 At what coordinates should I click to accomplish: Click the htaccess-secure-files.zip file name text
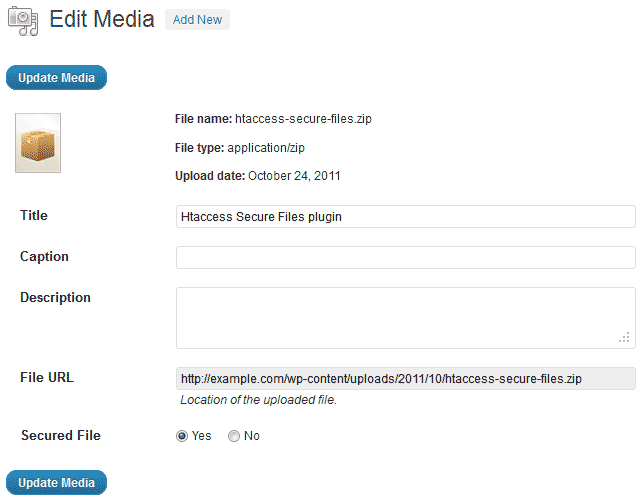point(302,119)
